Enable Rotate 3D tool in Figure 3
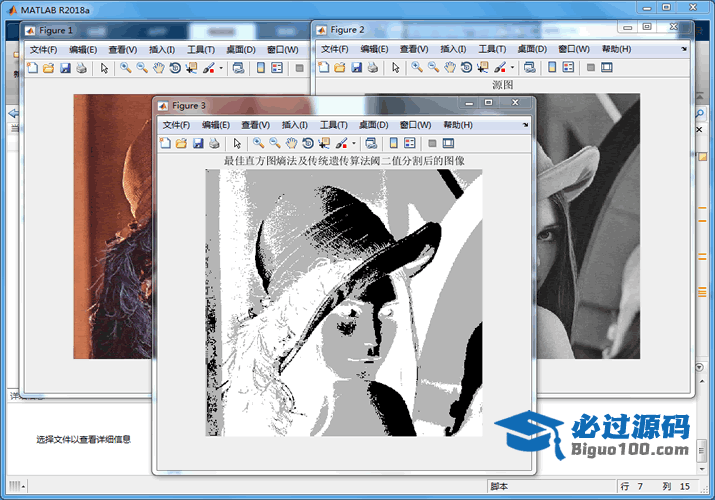 (x=308, y=143)
